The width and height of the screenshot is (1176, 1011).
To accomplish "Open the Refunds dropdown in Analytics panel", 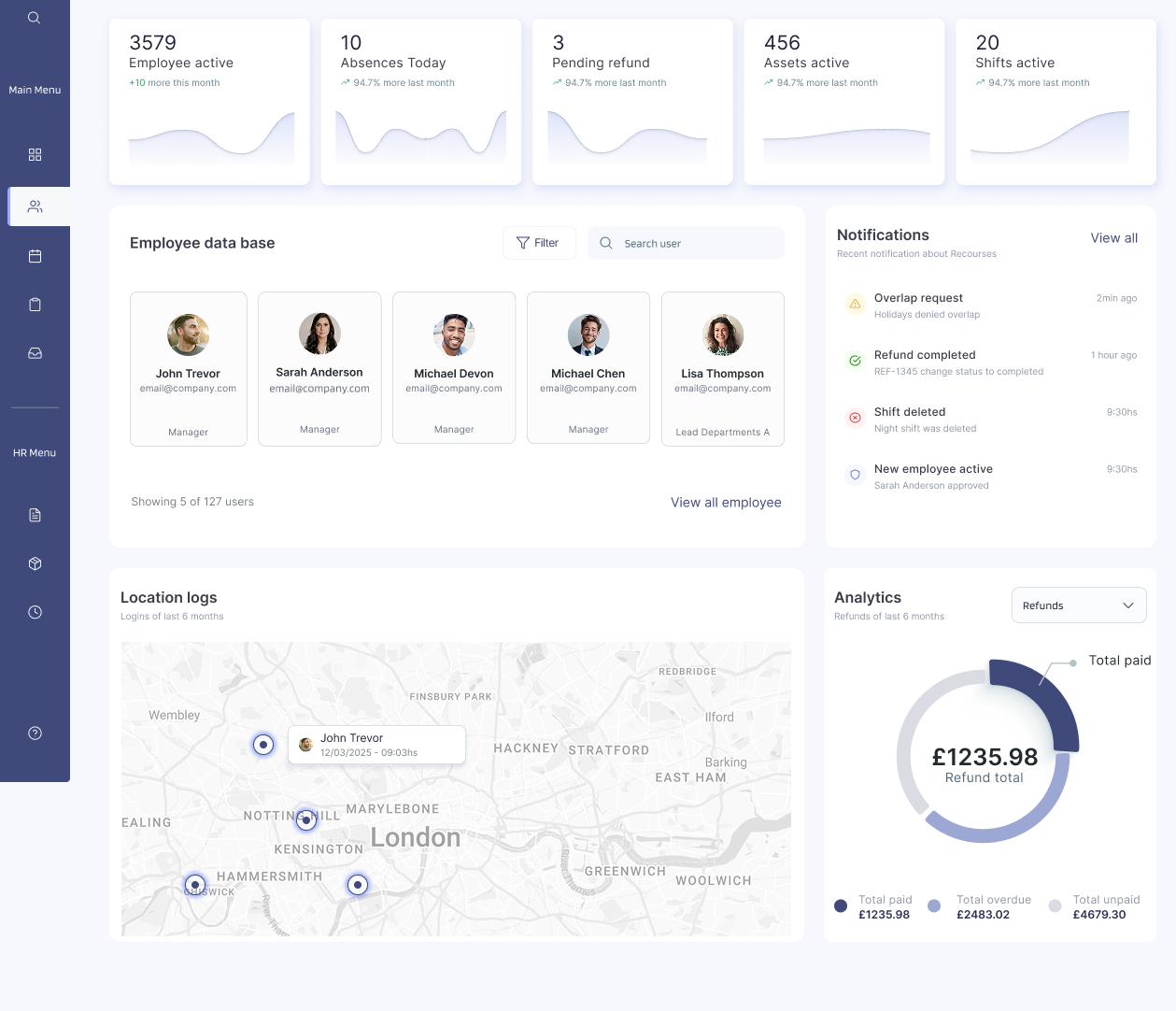I will click(1078, 605).
